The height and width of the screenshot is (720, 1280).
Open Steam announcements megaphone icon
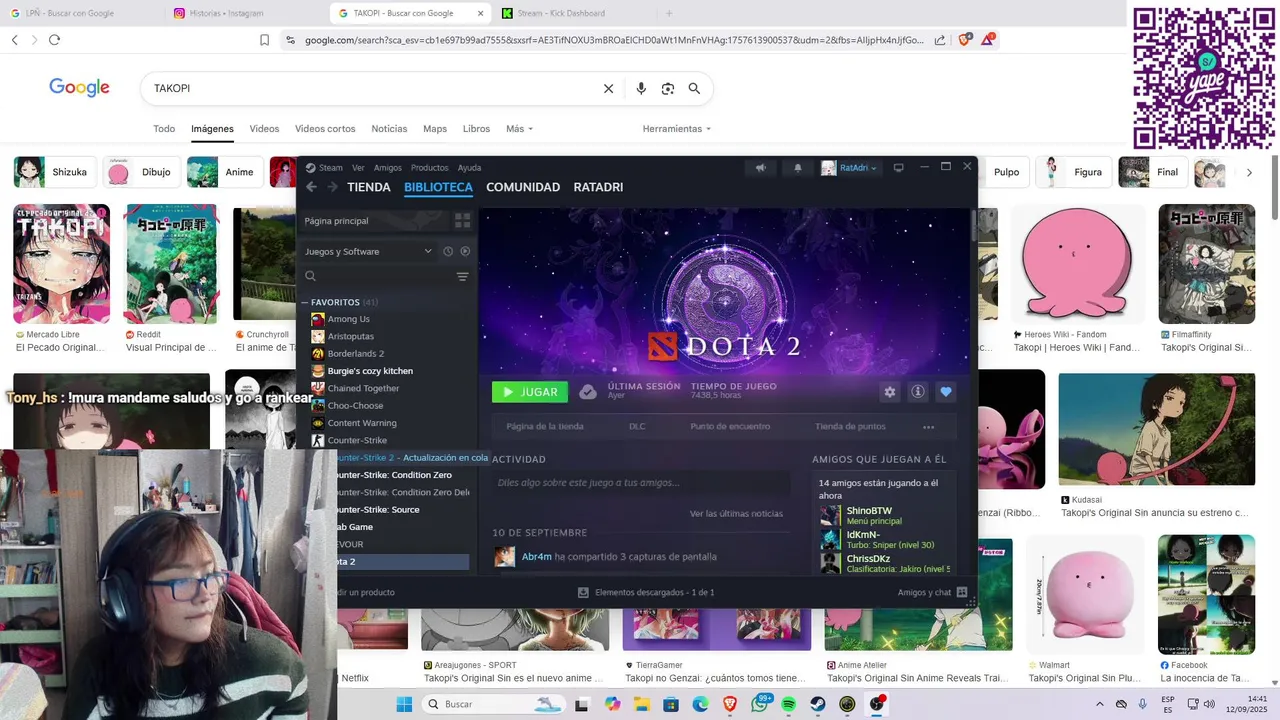click(760, 168)
